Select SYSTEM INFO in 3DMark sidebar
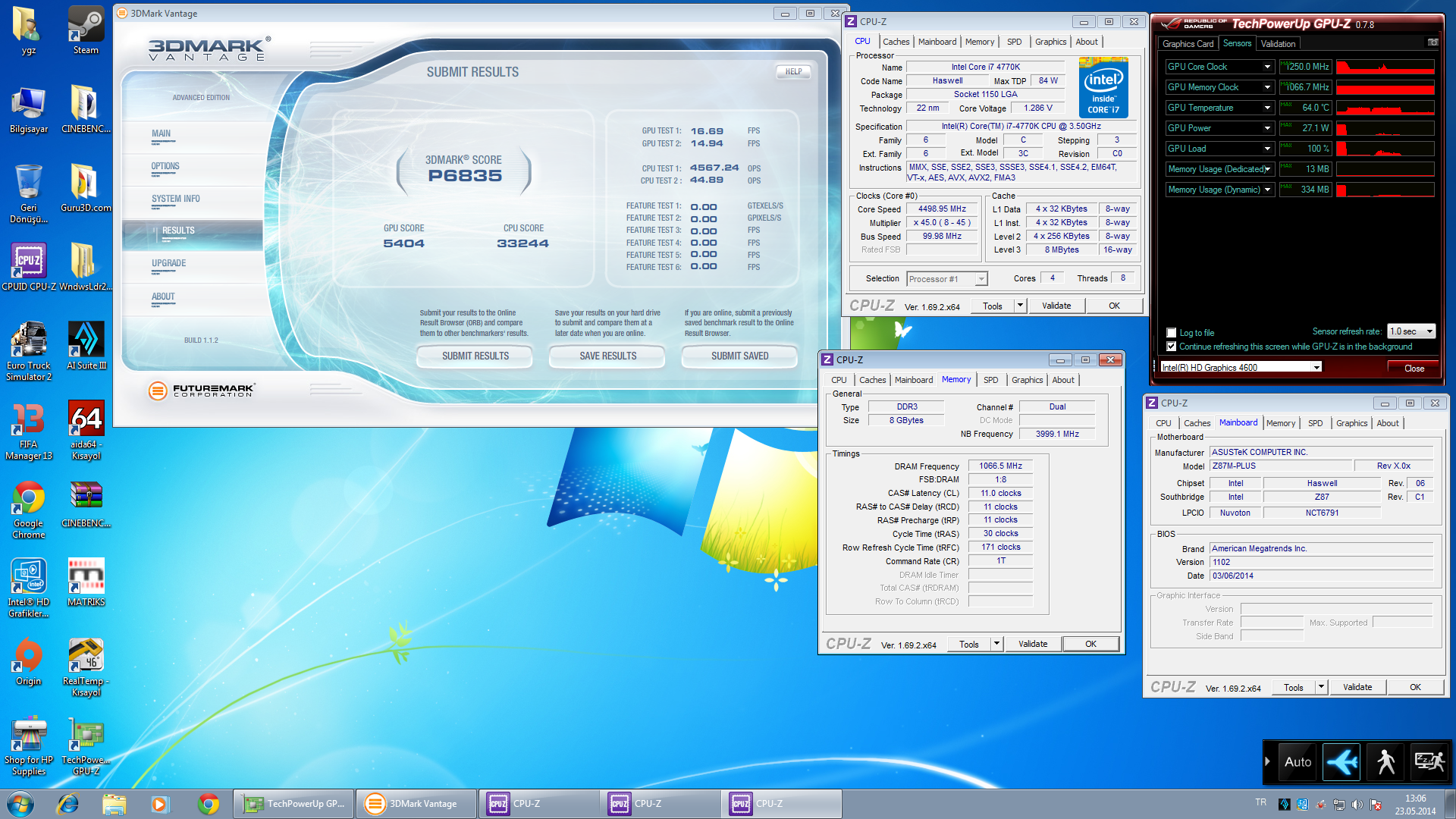Image resolution: width=1456 pixels, height=819 pixels. pyautogui.click(x=176, y=199)
